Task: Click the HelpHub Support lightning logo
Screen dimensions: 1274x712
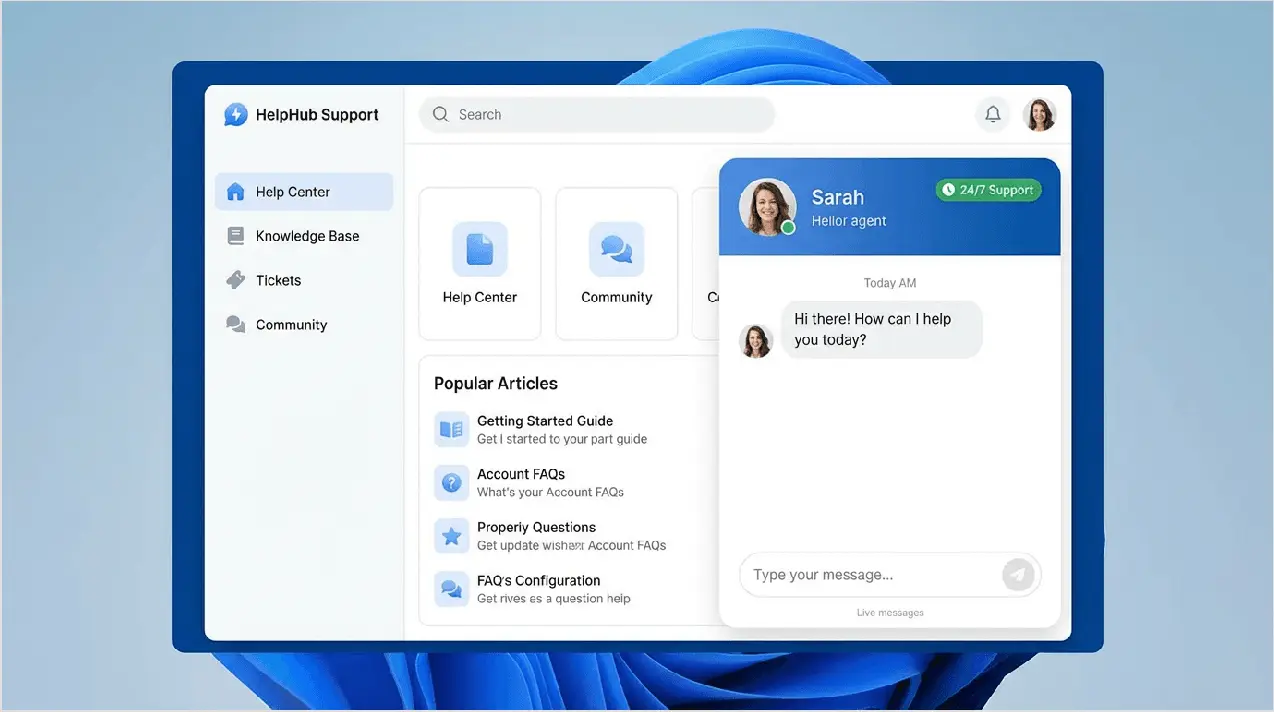Action: (x=235, y=115)
